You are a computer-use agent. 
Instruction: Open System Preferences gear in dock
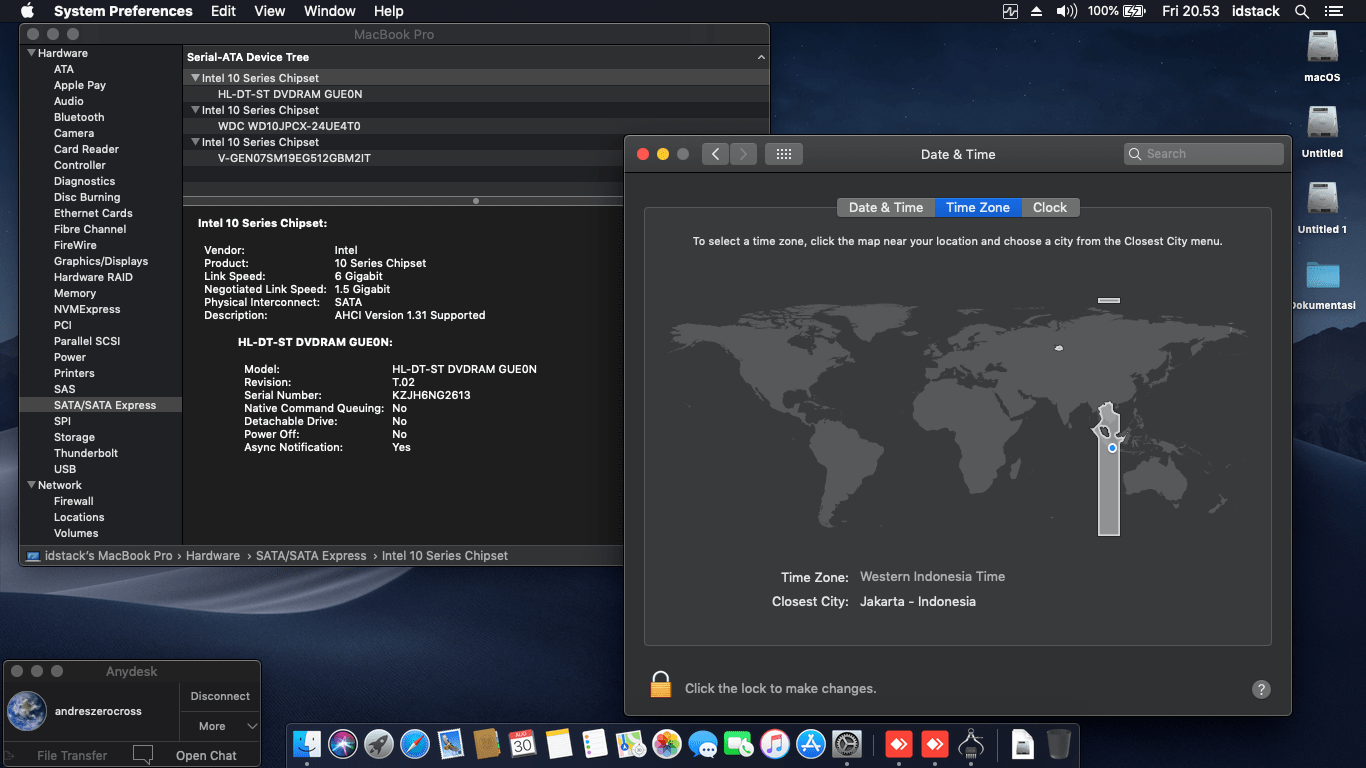tap(847, 743)
